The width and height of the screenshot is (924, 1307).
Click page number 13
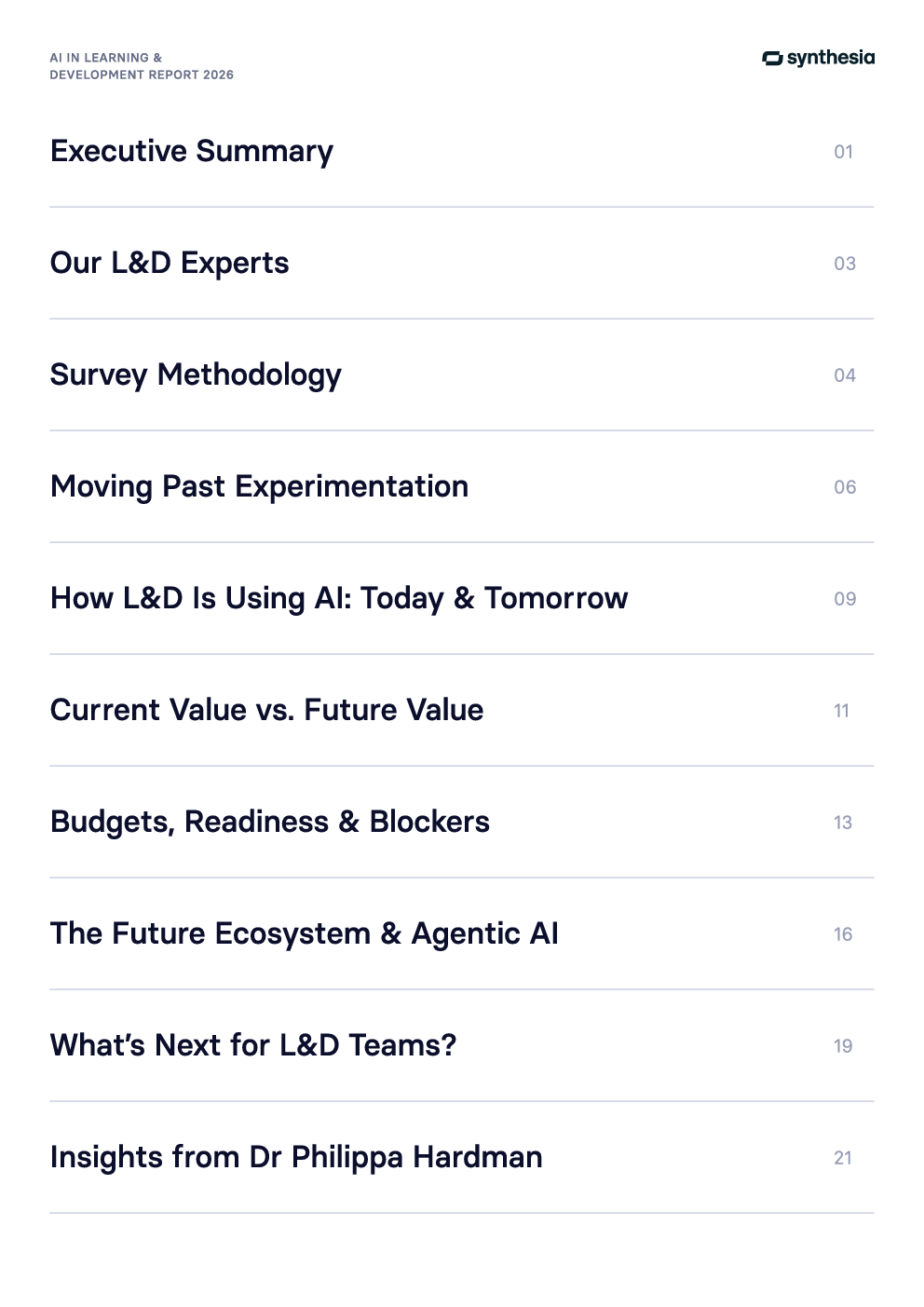tap(842, 823)
